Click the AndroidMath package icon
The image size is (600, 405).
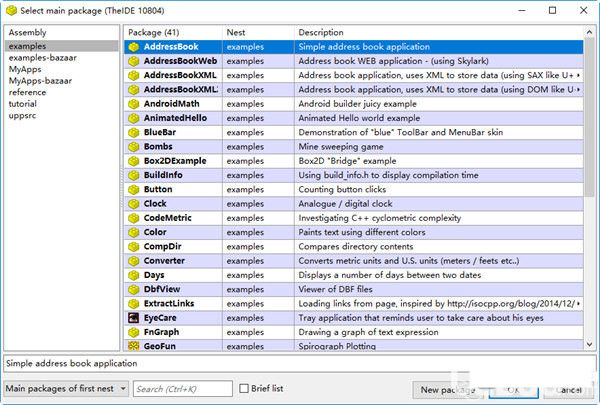coord(134,104)
